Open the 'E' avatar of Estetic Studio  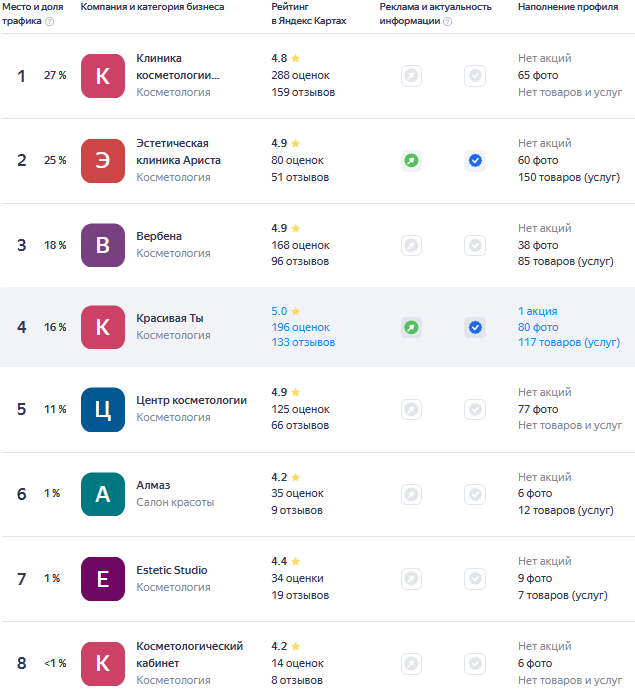pos(103,579)
